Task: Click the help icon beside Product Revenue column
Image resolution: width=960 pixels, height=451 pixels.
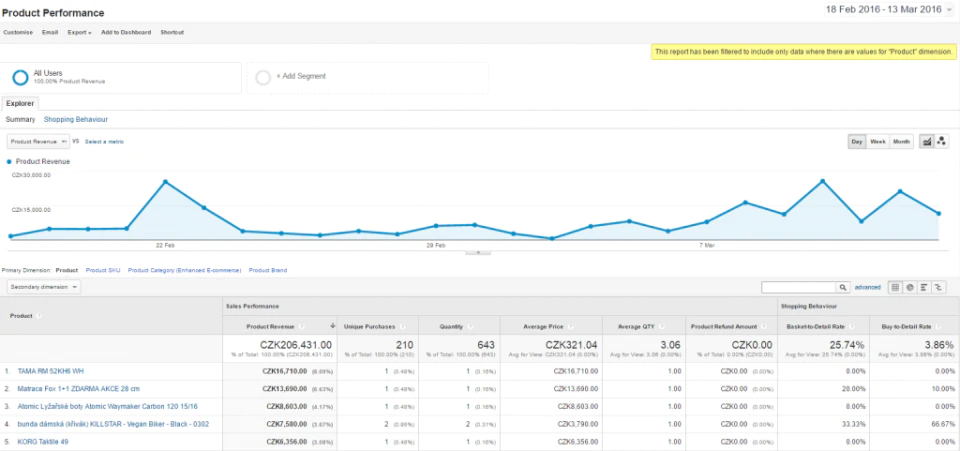Action: (302, 326)
